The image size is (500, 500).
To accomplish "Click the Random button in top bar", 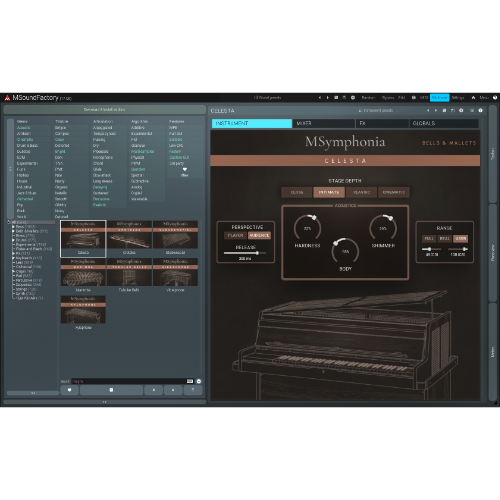I will pos(368,98).
